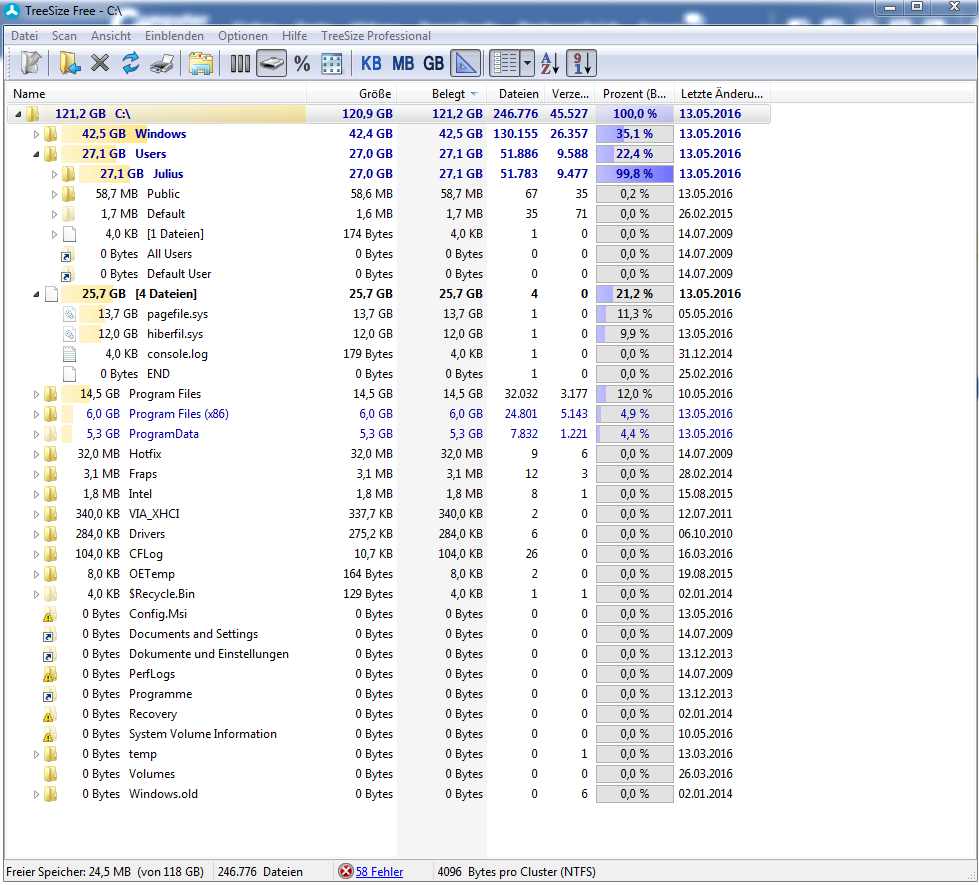979x885 pixels.
Task: Collapse the [4 Dateien] node
Action: coord(36,294)
